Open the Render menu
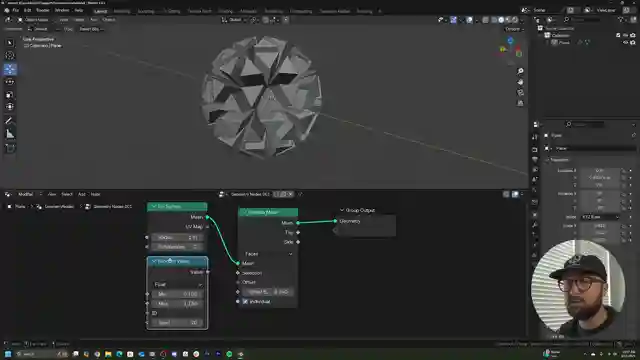This screenshot has height=360, width=640. 42,10
